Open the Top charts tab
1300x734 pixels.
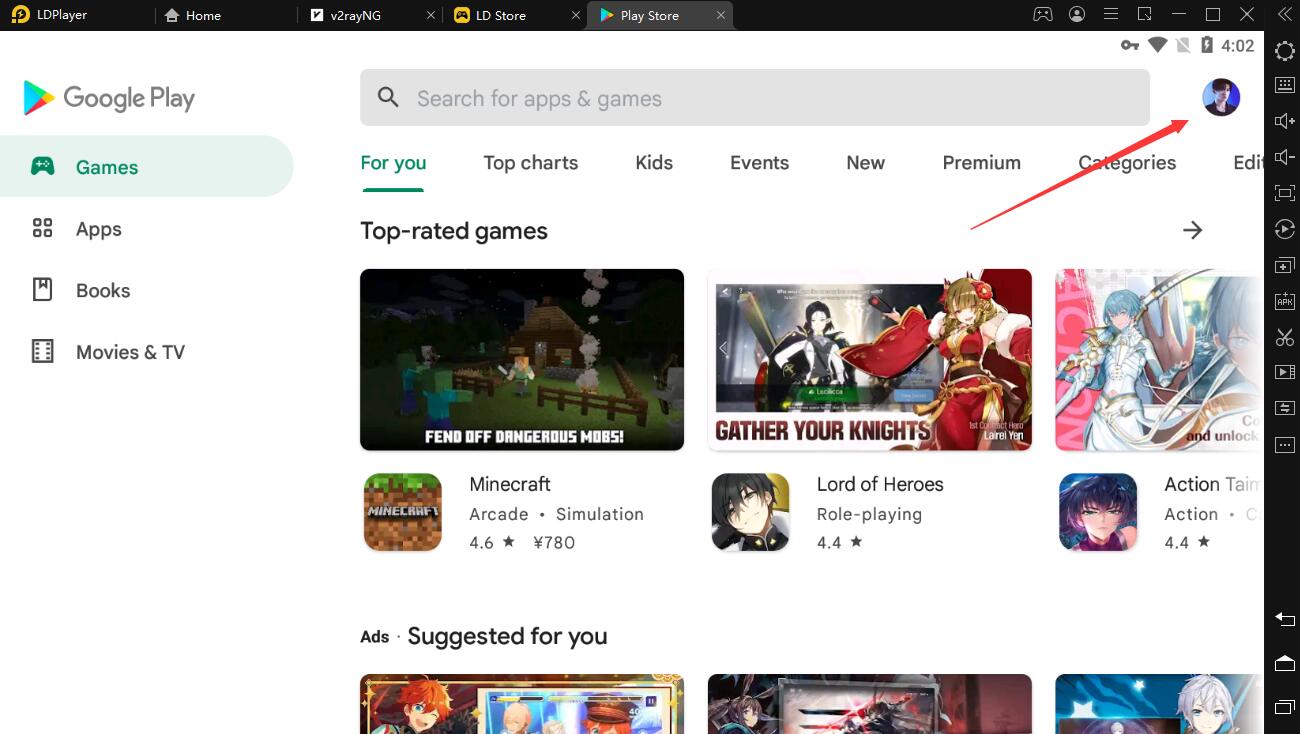click(x=531, y=163)
